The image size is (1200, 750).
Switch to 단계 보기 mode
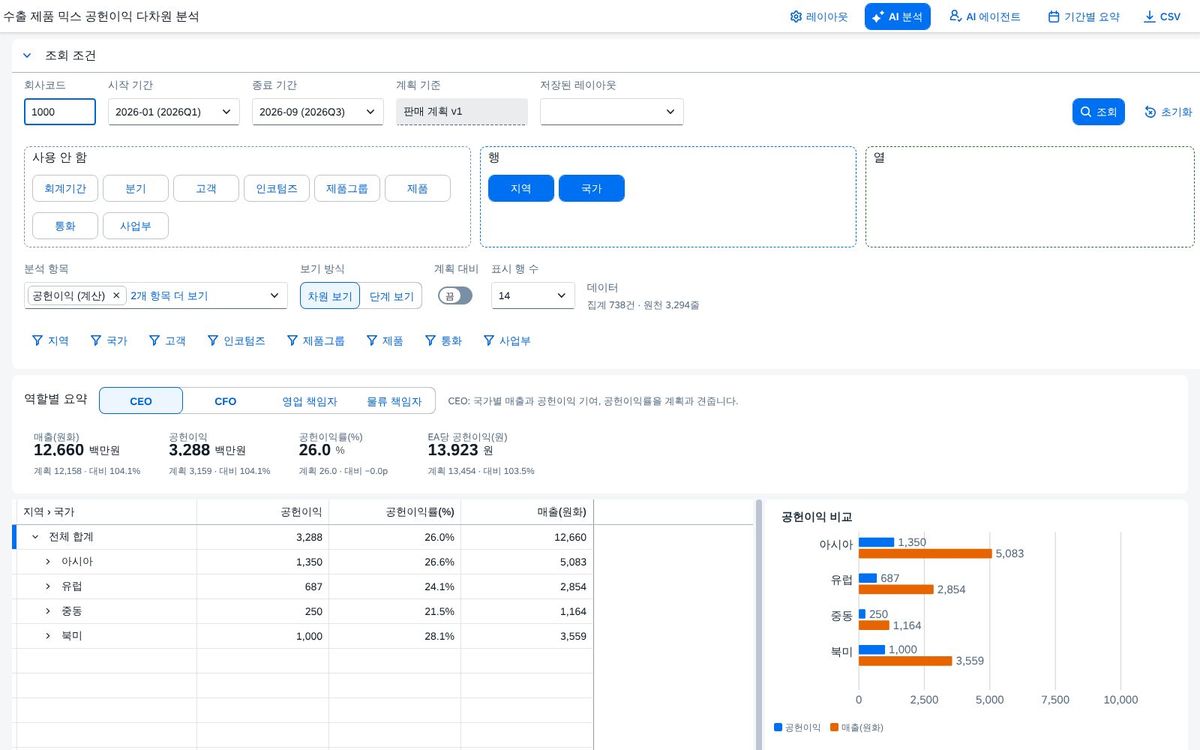[391, 295]
